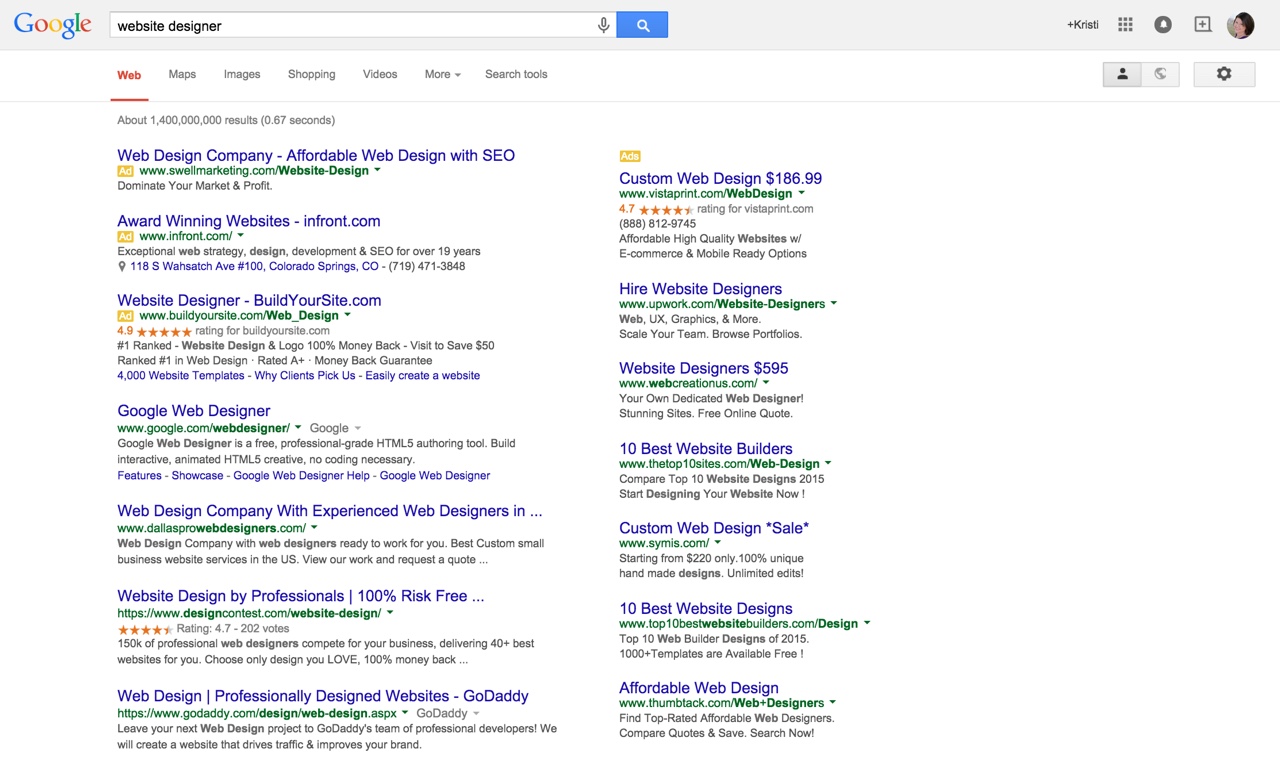The height and width of the screenshot is (760, 1280).
Task: Click the Google logo
Action: coord(53,25)
